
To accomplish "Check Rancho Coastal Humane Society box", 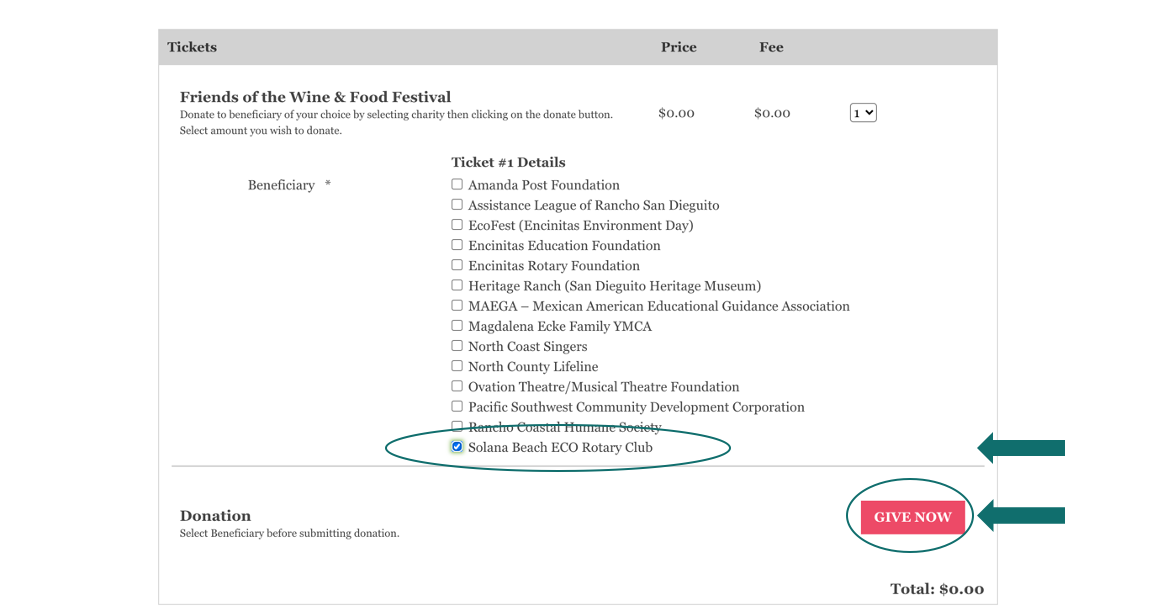I will click(457, 427).
